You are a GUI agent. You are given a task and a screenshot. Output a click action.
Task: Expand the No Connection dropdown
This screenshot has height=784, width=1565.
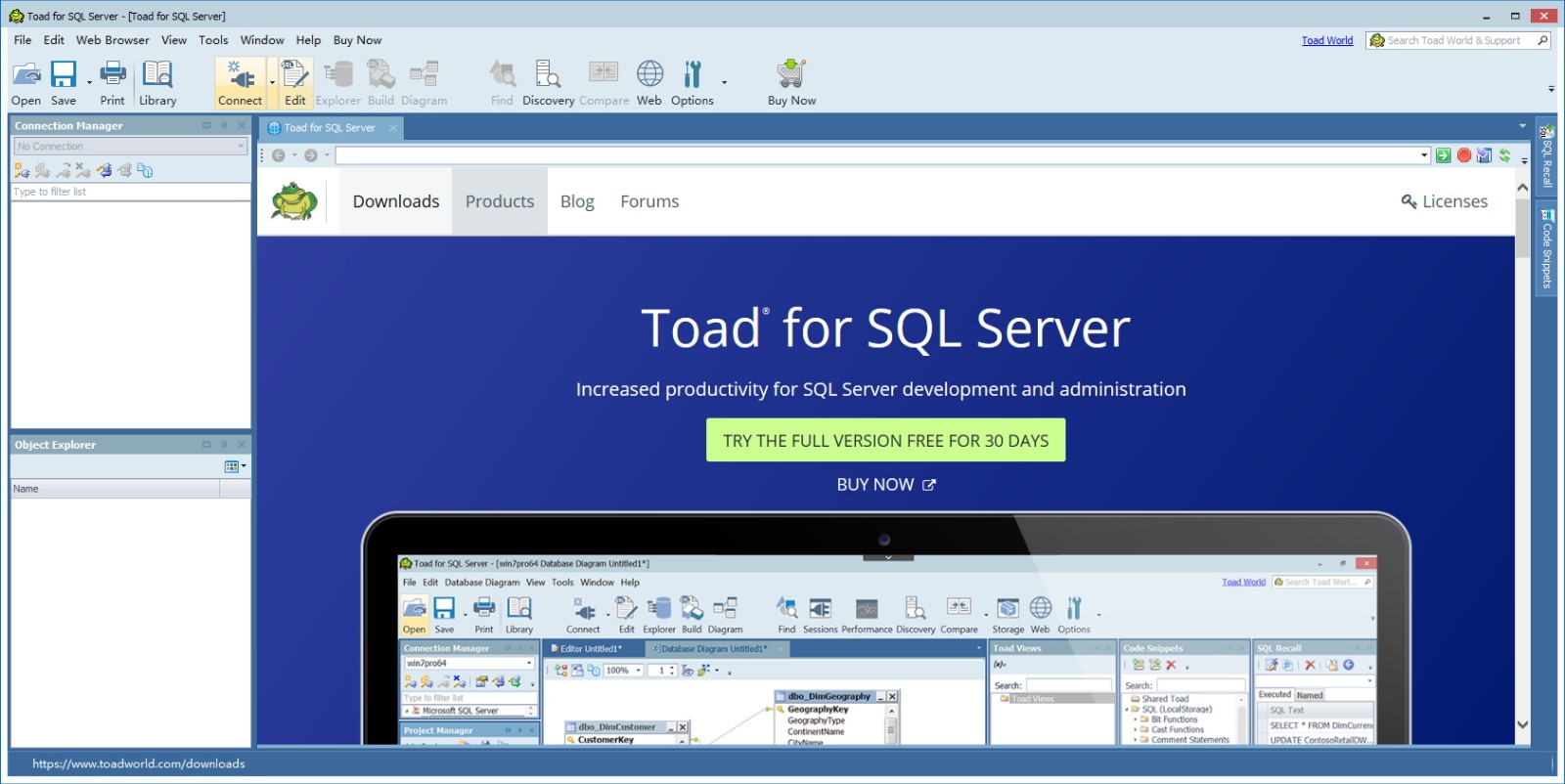pos(241,147)
